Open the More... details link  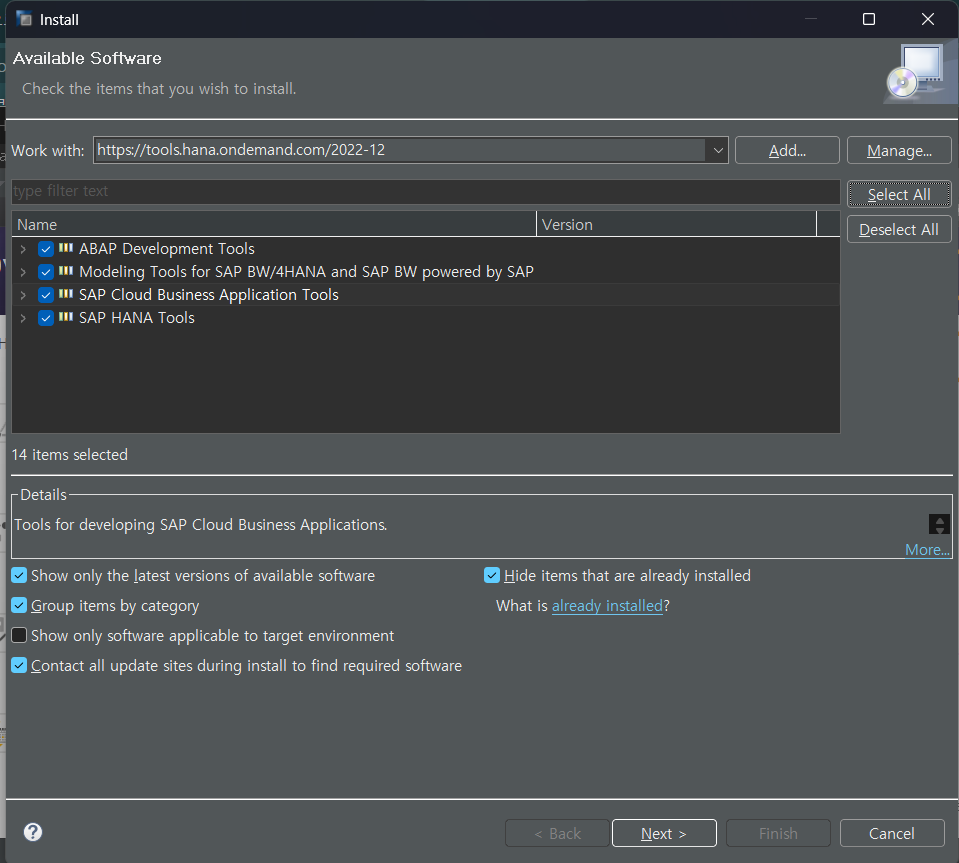pos(927,549)
